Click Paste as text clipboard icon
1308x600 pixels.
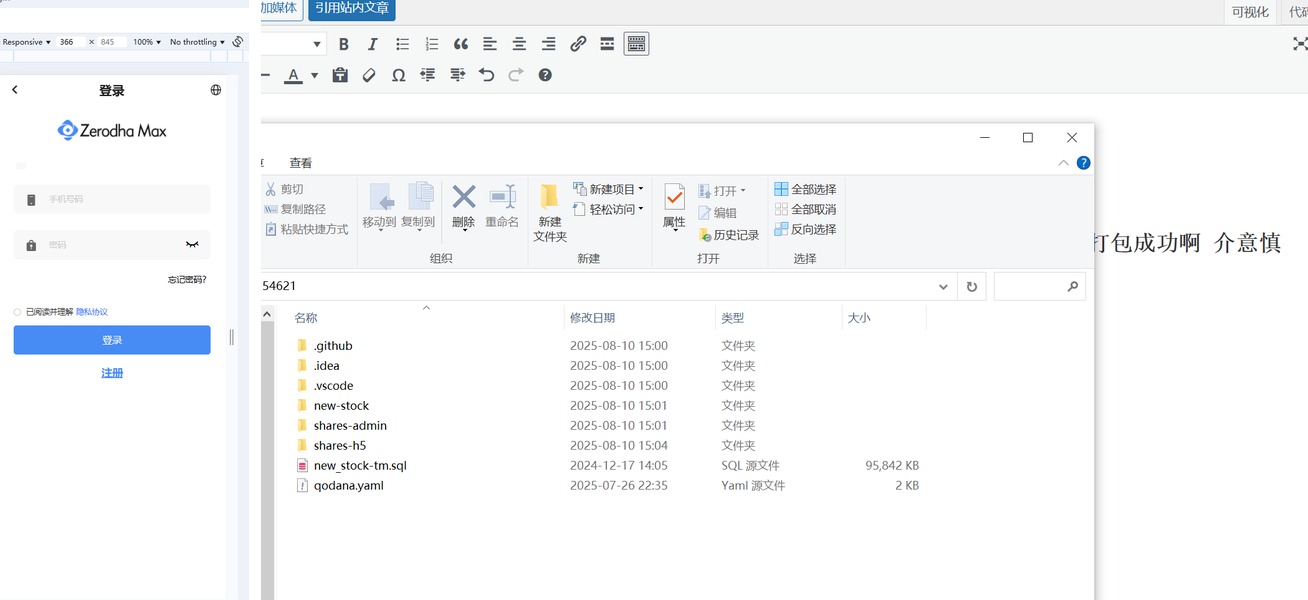(340, 75)
